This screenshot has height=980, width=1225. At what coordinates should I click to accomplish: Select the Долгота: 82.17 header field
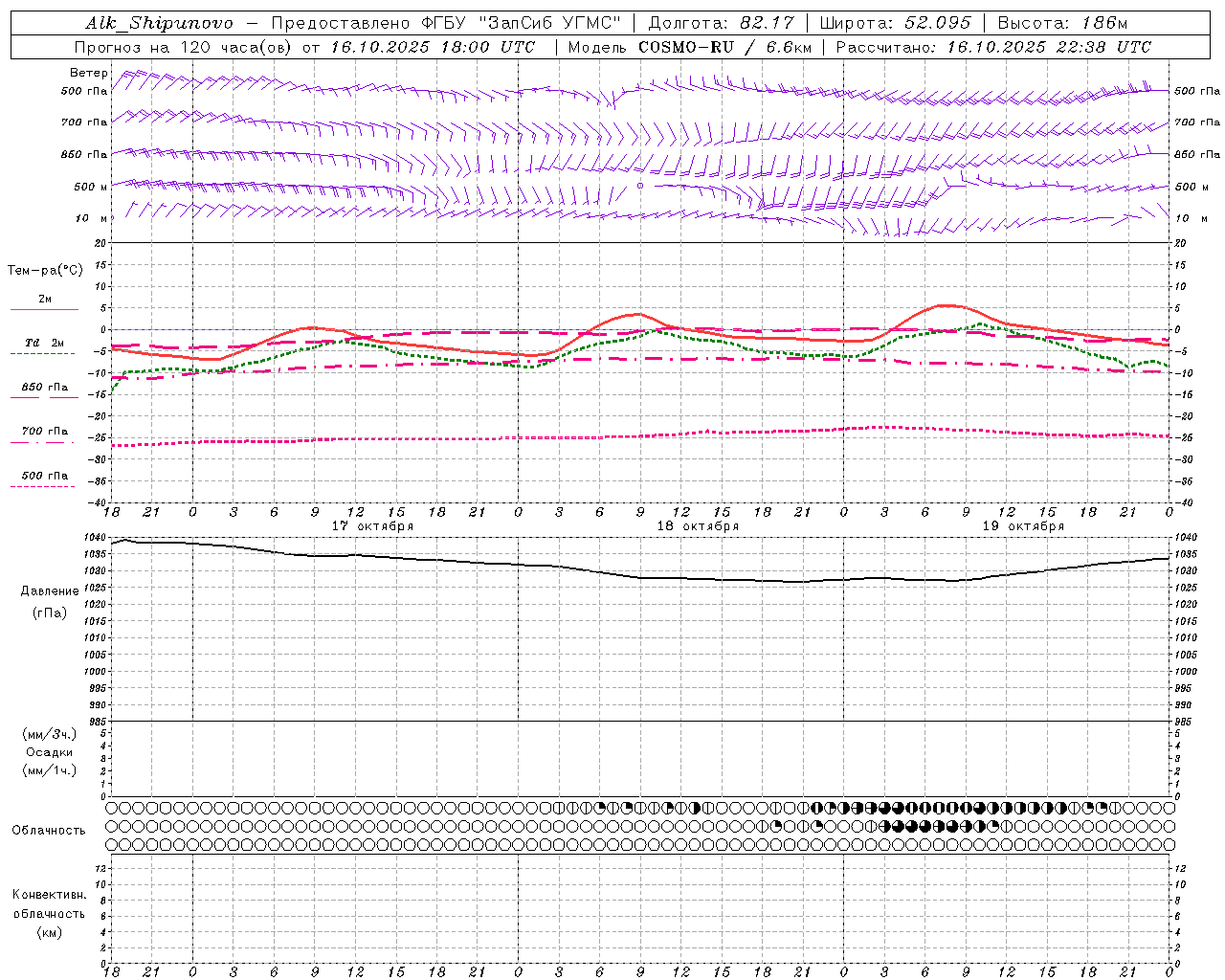(x=722, y=23)
